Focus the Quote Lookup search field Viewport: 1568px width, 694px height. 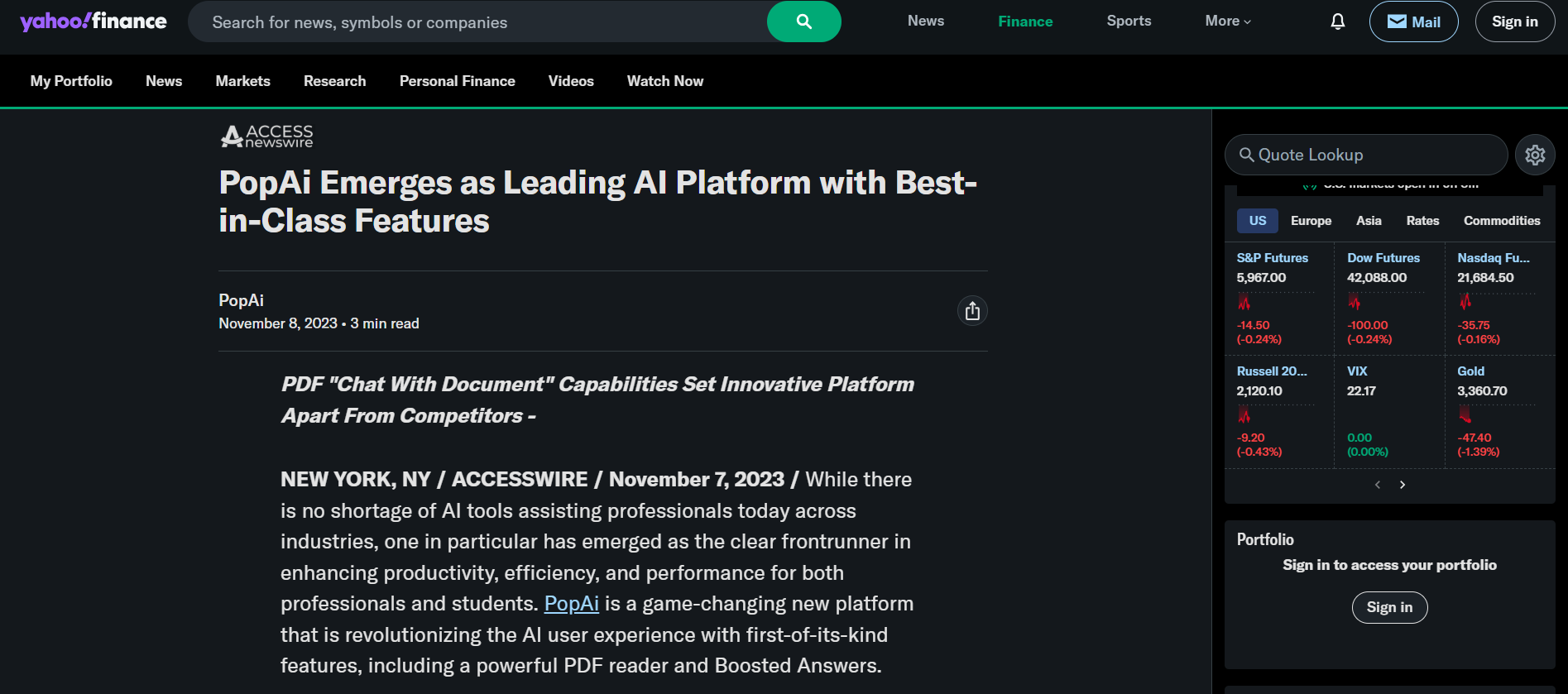tap(1366, 155)
